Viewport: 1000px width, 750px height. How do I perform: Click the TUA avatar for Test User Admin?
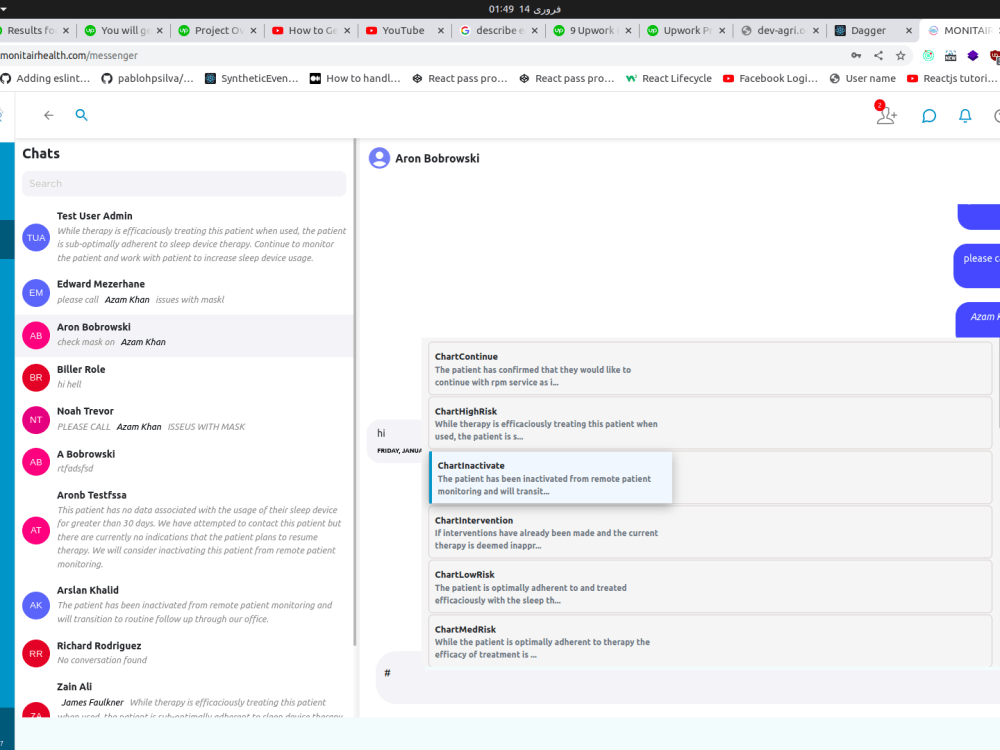pos(35,238)
